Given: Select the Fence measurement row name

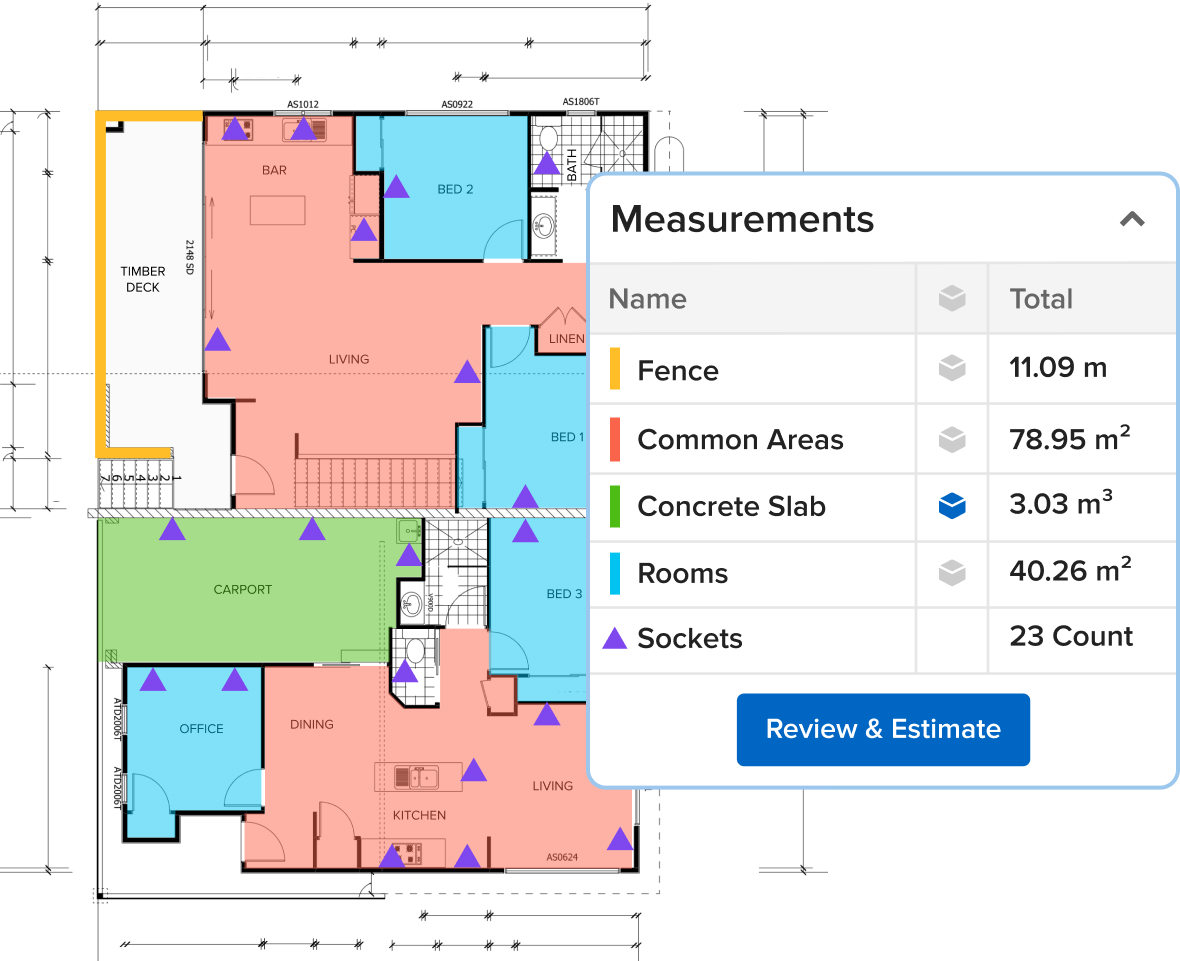Looking at the screenshot, I should coord(678,370).
